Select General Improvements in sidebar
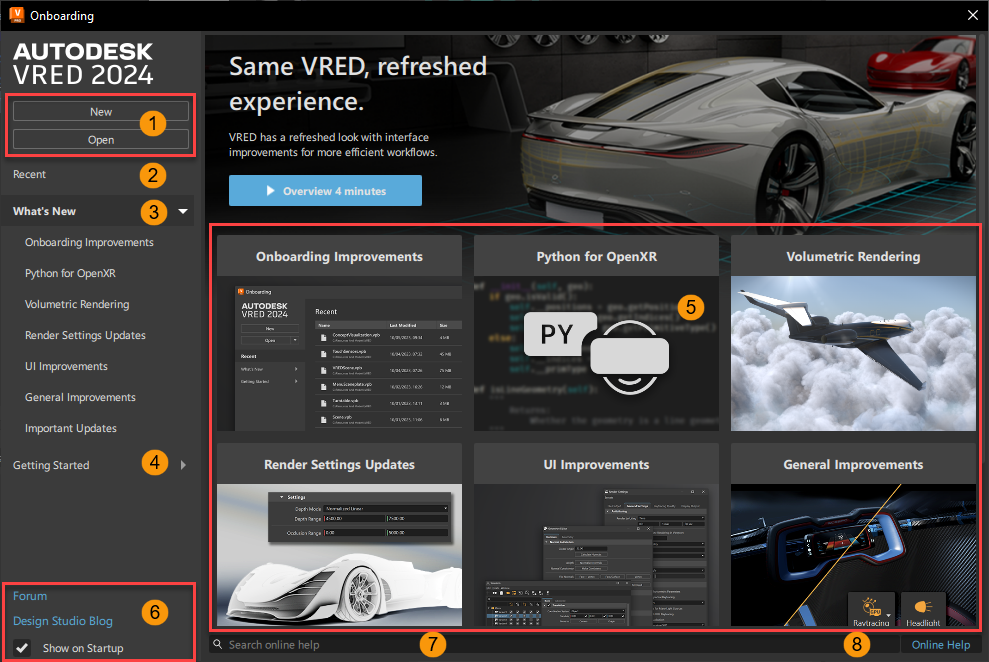Viewport: 989px width, 662px height. coord(80,397)
